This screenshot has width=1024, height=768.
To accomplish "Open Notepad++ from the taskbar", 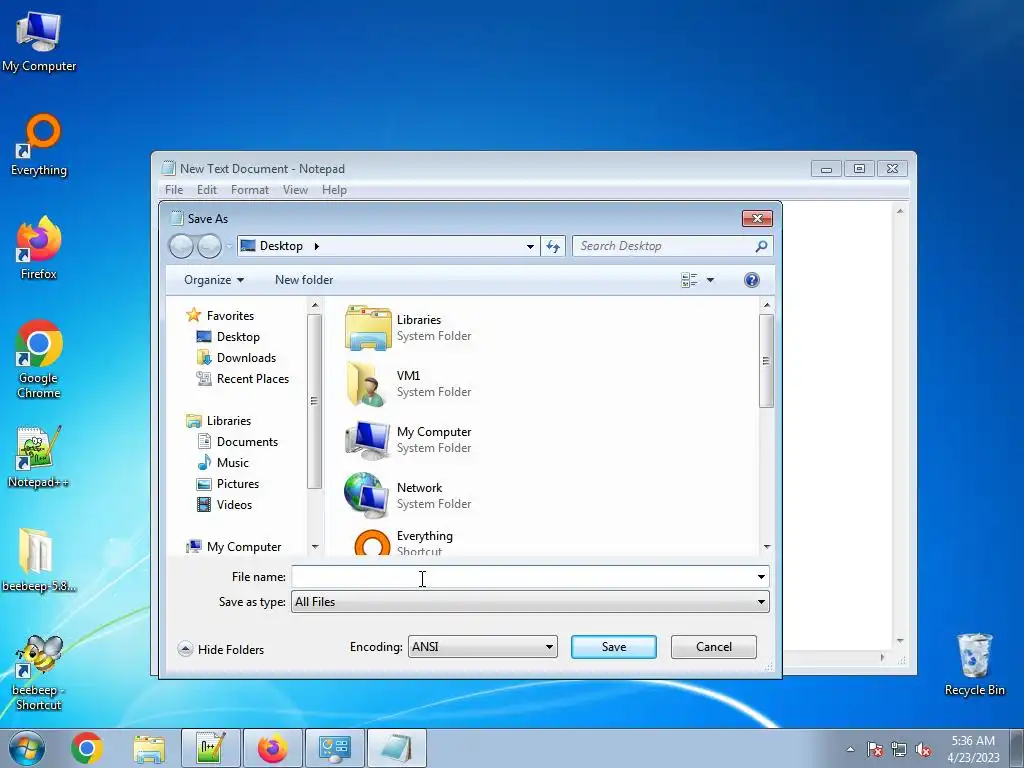I will (x=210, y=748).
